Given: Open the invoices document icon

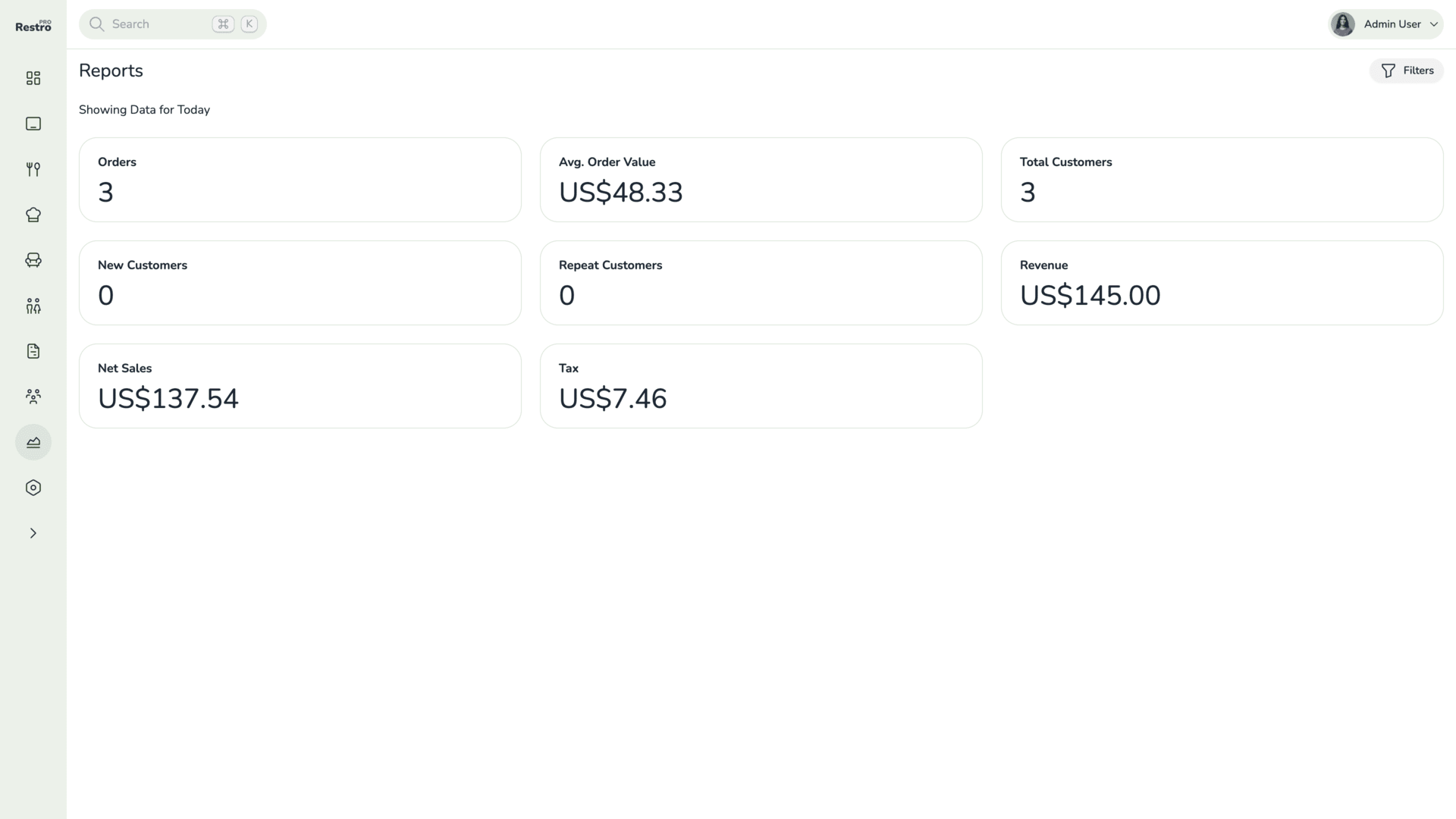Looking at the screenshot, I should pos(33,351).
